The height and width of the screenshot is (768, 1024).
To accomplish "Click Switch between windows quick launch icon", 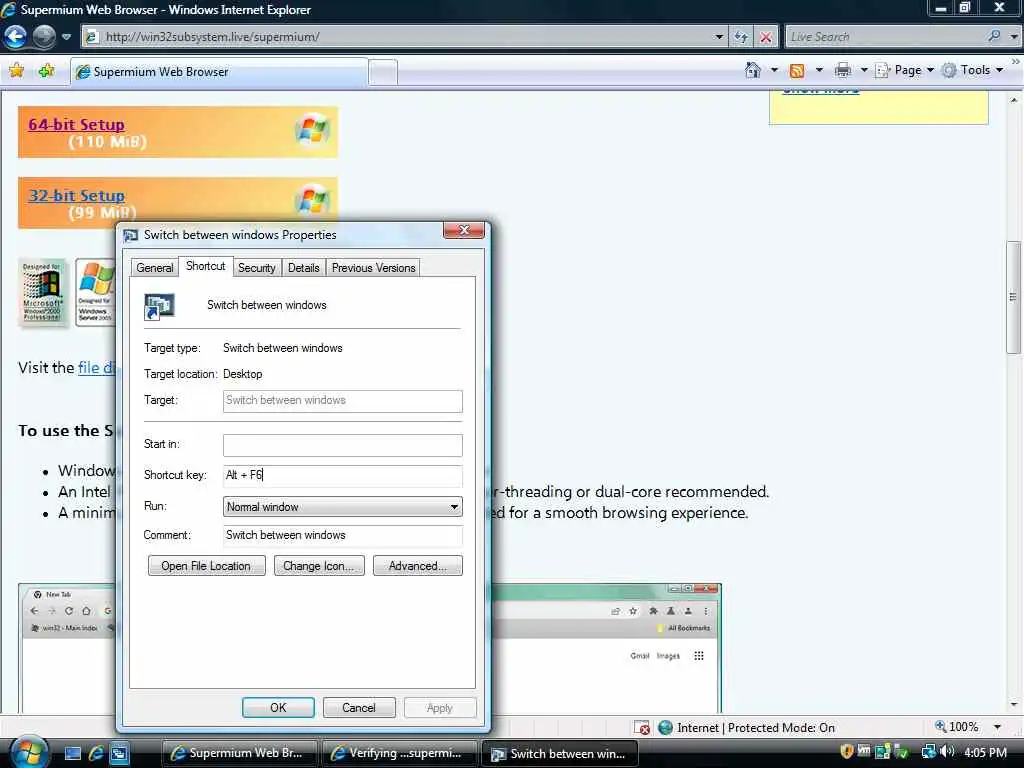I will tap(120, 754).
